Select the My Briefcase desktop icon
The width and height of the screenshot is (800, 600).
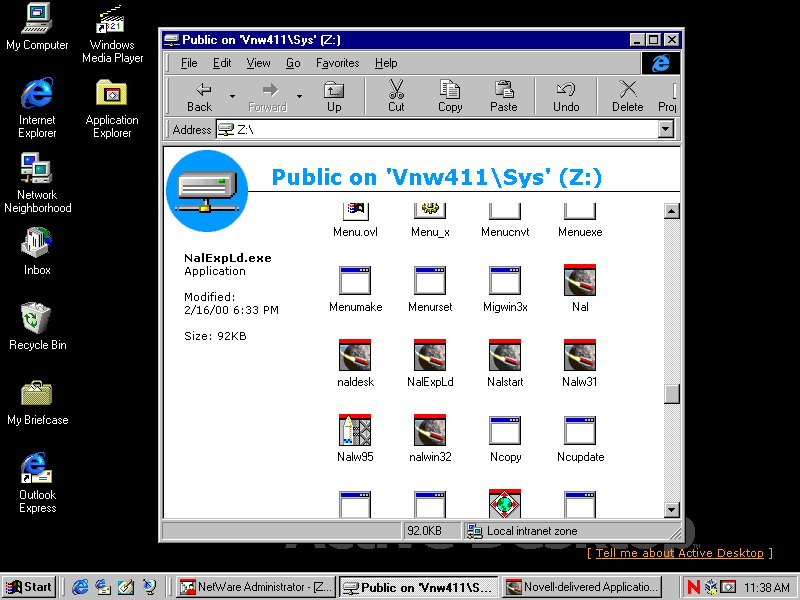point(37,402)
